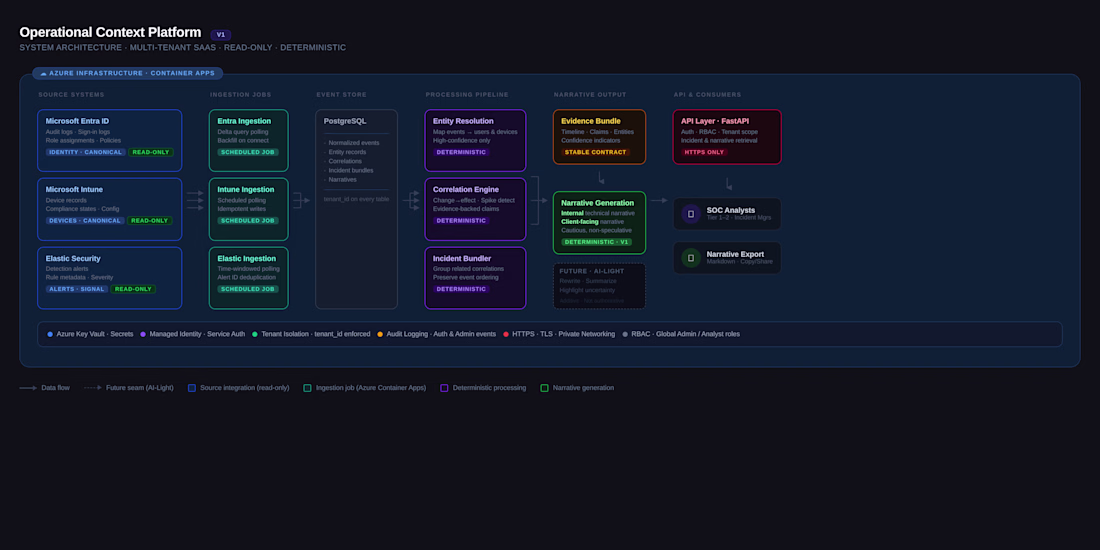Click Scheduled Job badge under Entra Ingestion
Image resolution: width=1100 pixels, height=550 pixels.
click(x=248, y=152)
